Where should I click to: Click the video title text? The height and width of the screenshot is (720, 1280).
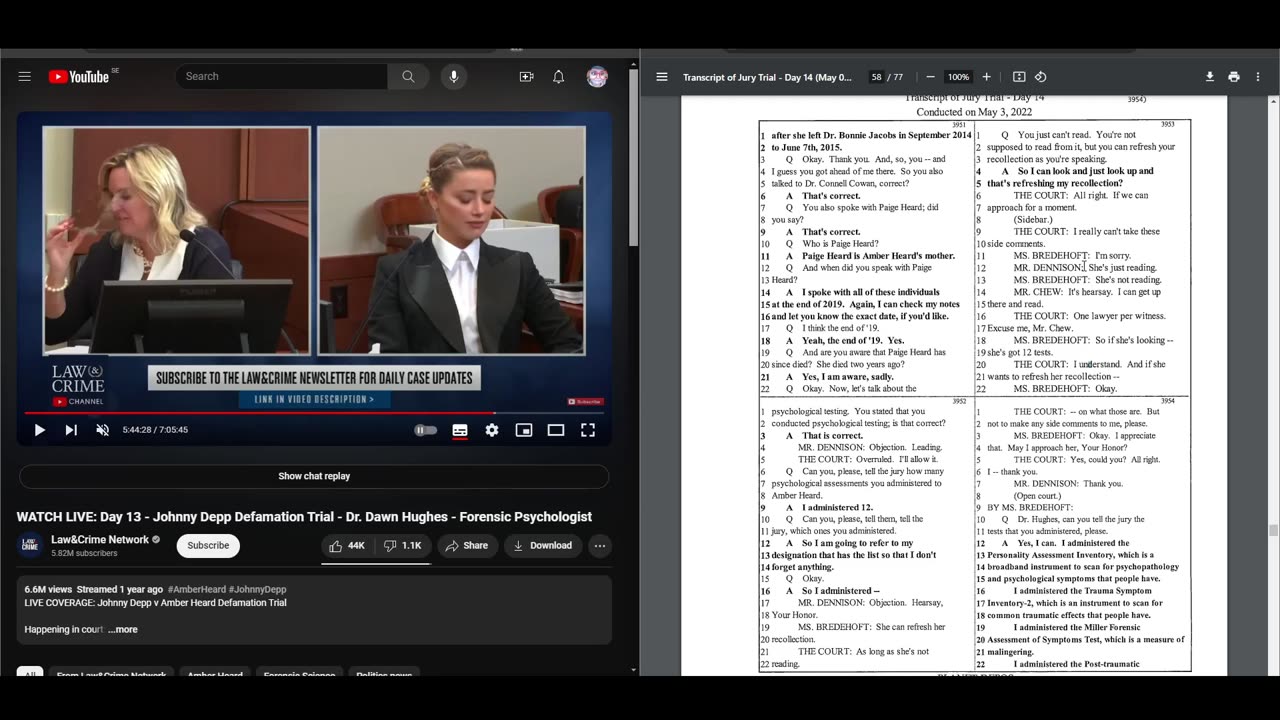point(304,517)
